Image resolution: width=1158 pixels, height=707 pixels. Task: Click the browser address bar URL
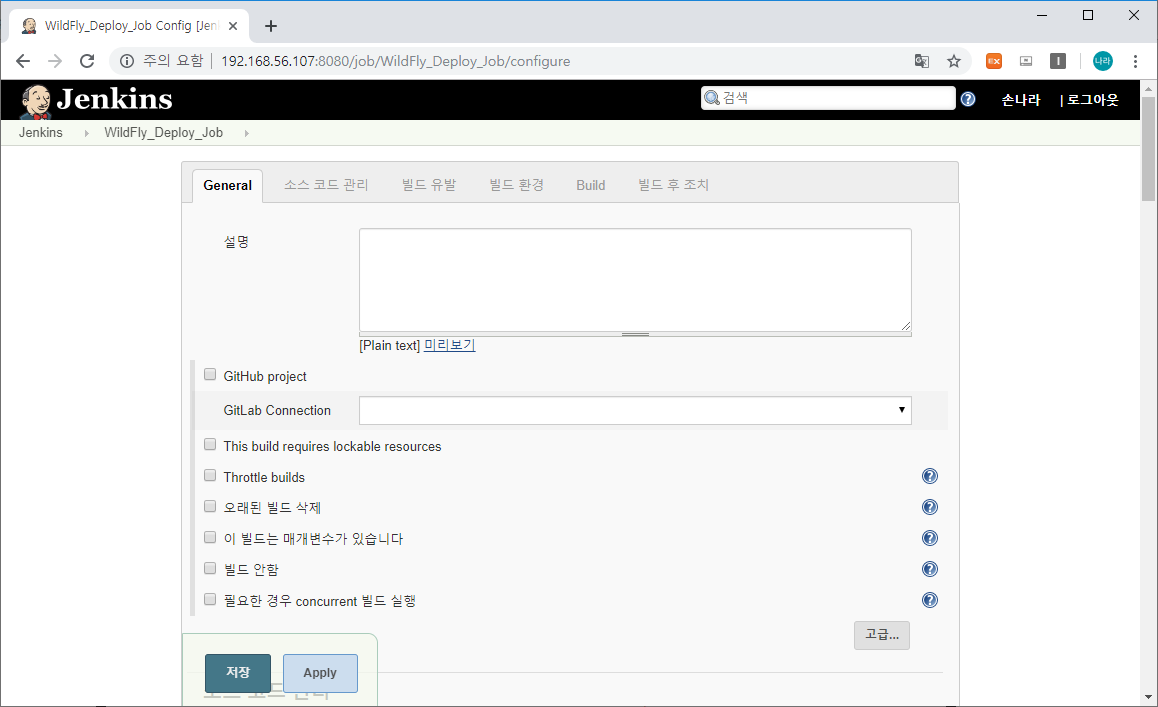(x=396, y=61)
